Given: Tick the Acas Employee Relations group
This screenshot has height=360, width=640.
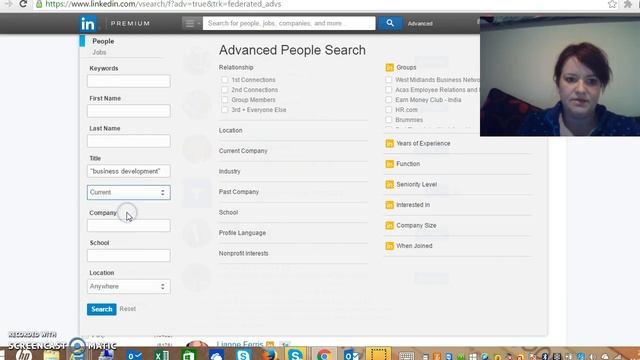Looking at the screenshot, I should click(x=389, y=90).
